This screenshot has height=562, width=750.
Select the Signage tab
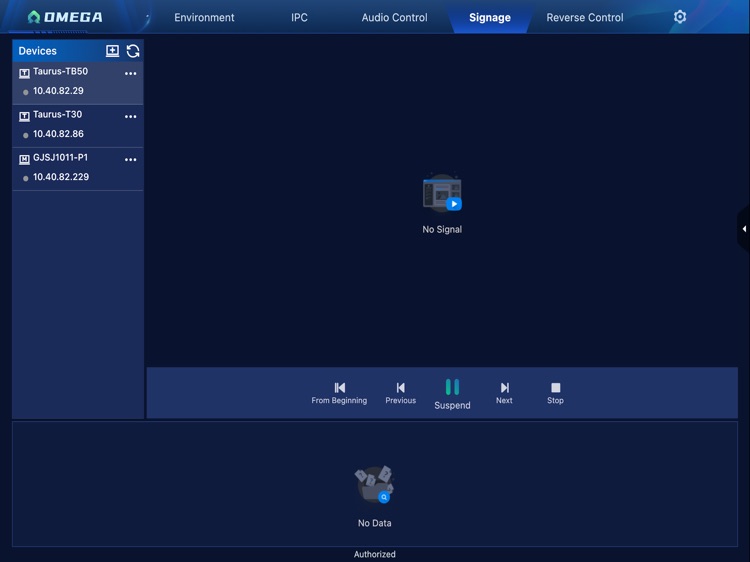coord(490,18)
